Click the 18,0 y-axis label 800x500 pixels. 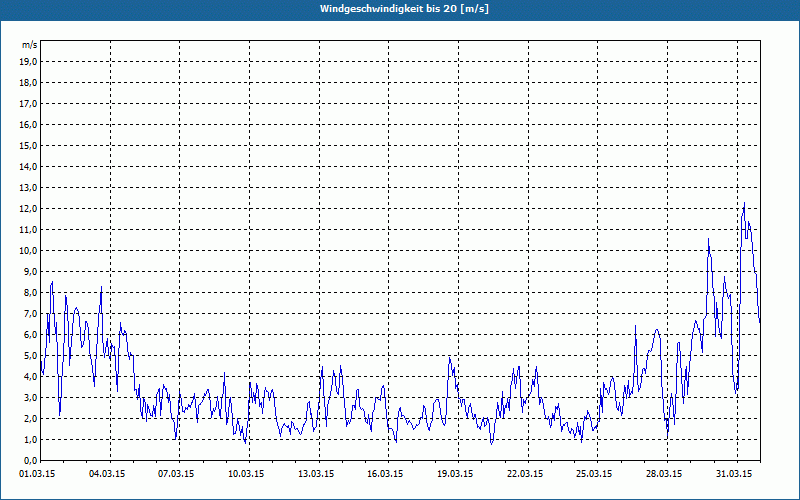coord(28,83)
